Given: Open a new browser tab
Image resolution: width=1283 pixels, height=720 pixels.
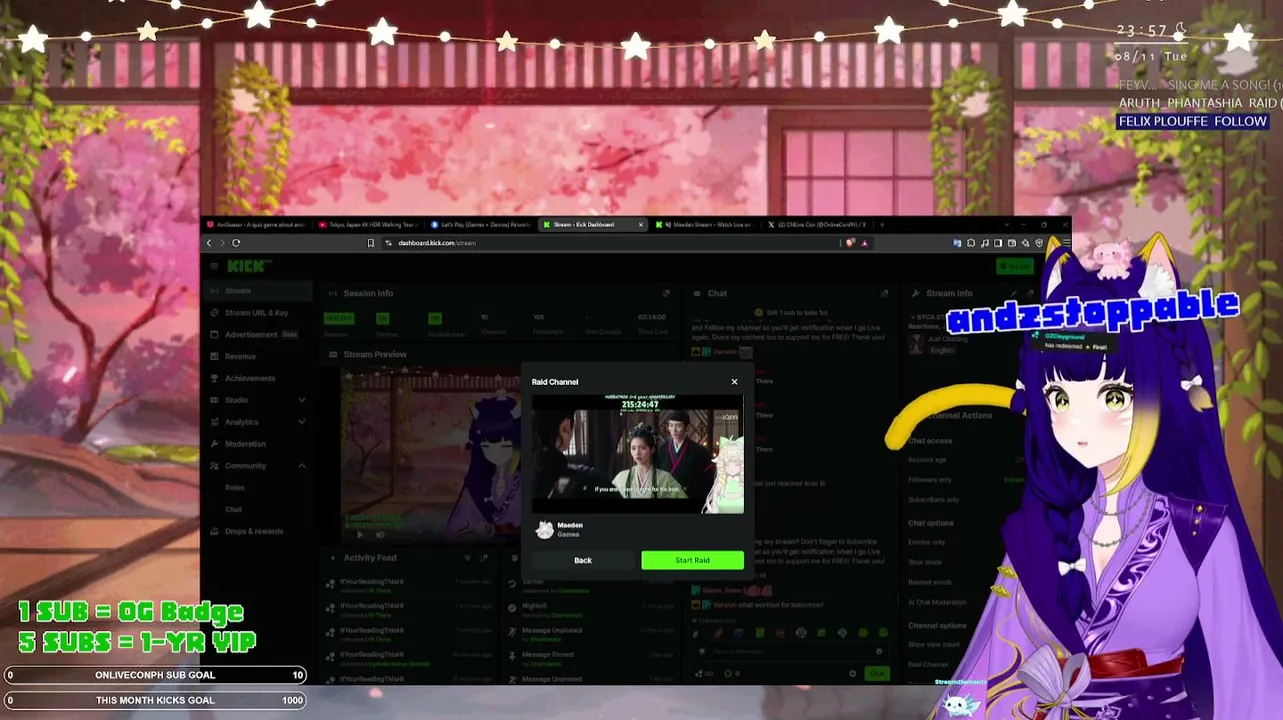Looking at the screenshot, I should 881,225.
